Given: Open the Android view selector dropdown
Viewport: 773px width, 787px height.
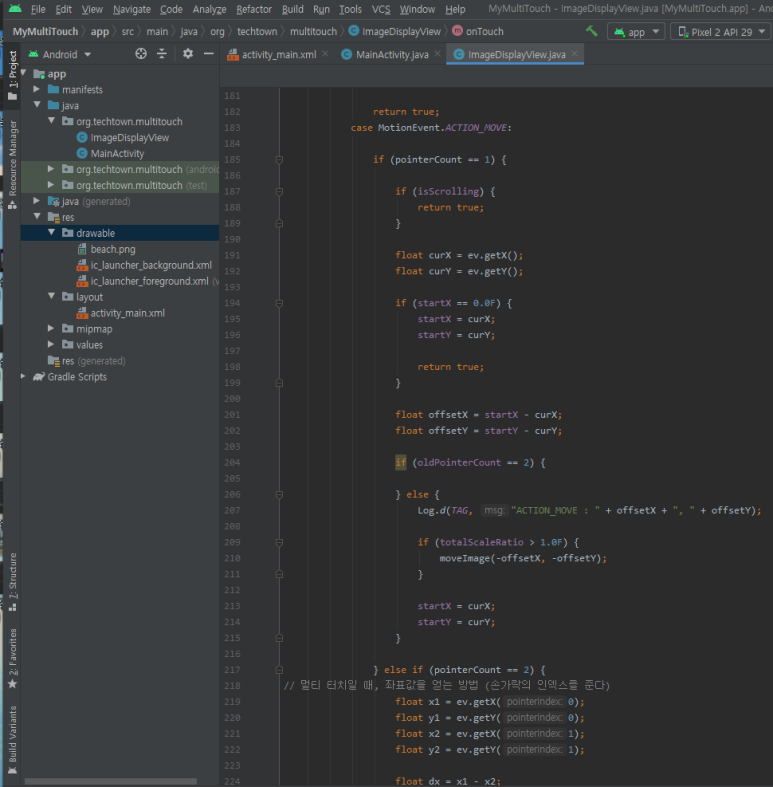Looking at the screenshot, I should tap(60, 54).
